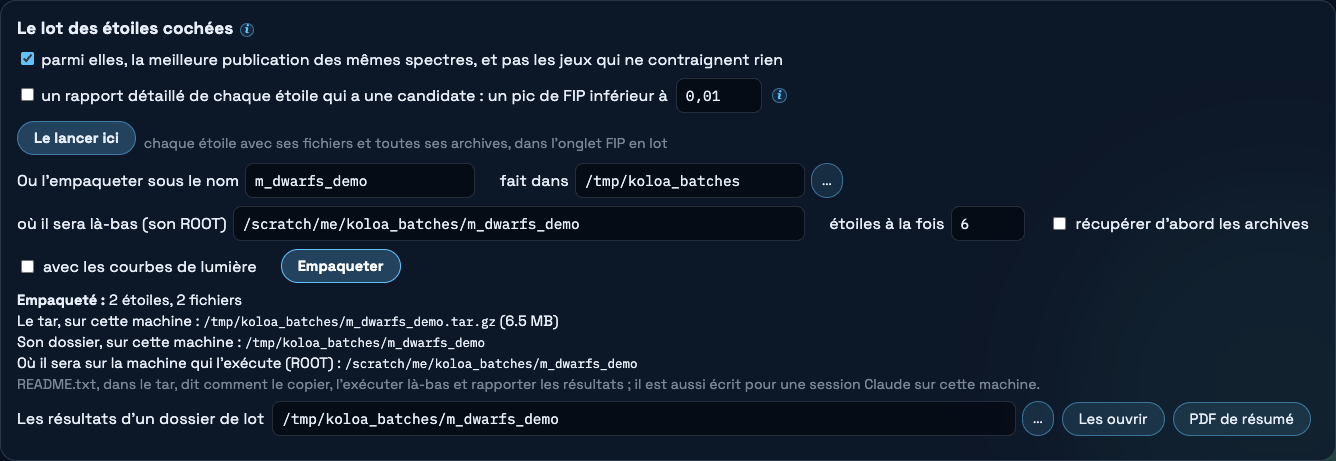Click the 'Le lancer ici' button

76,138
